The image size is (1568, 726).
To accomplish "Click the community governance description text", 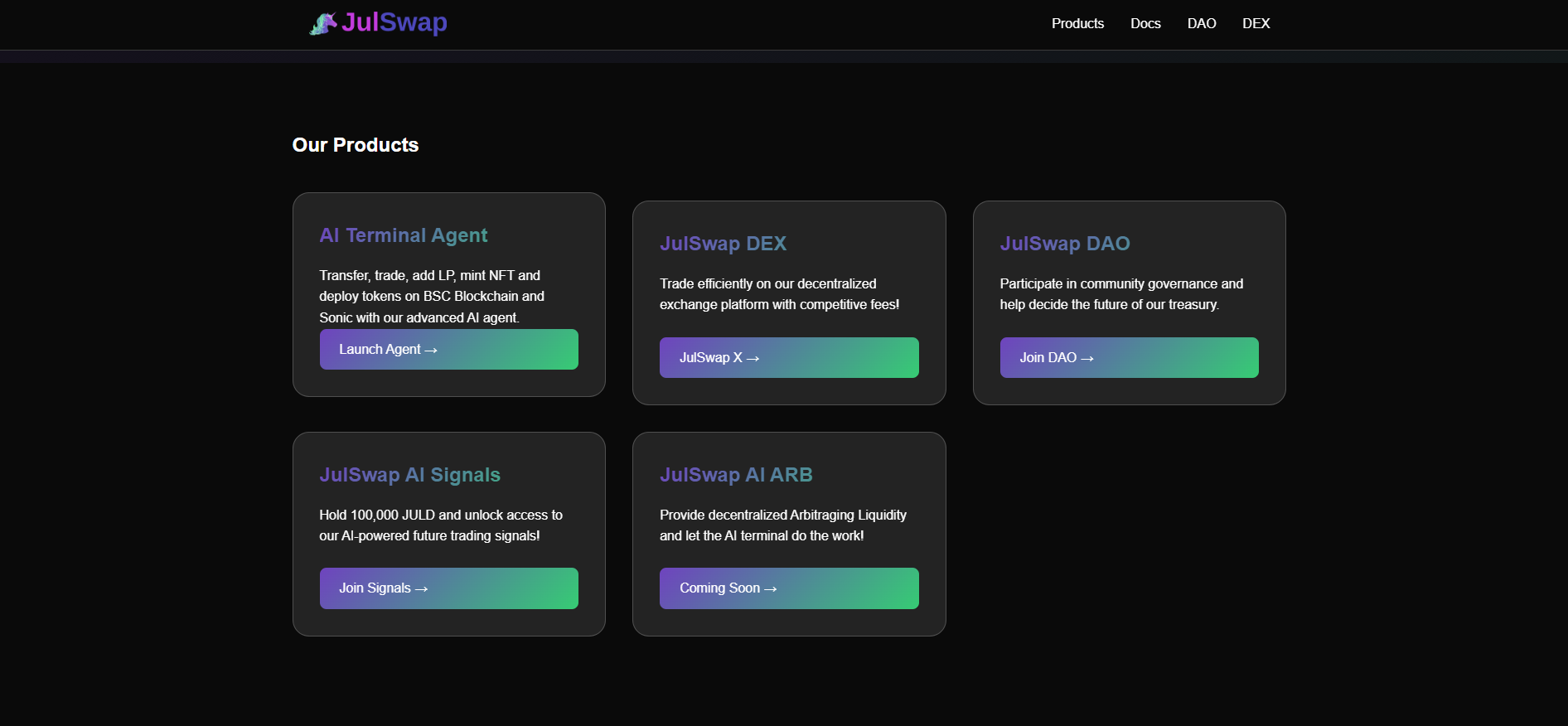I will [x=1120, y=294].
